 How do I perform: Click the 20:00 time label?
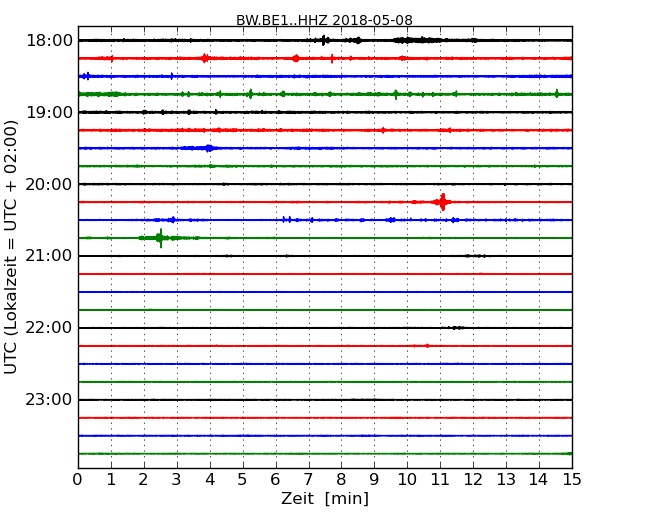pyautogui.click(x=49, y=184)
